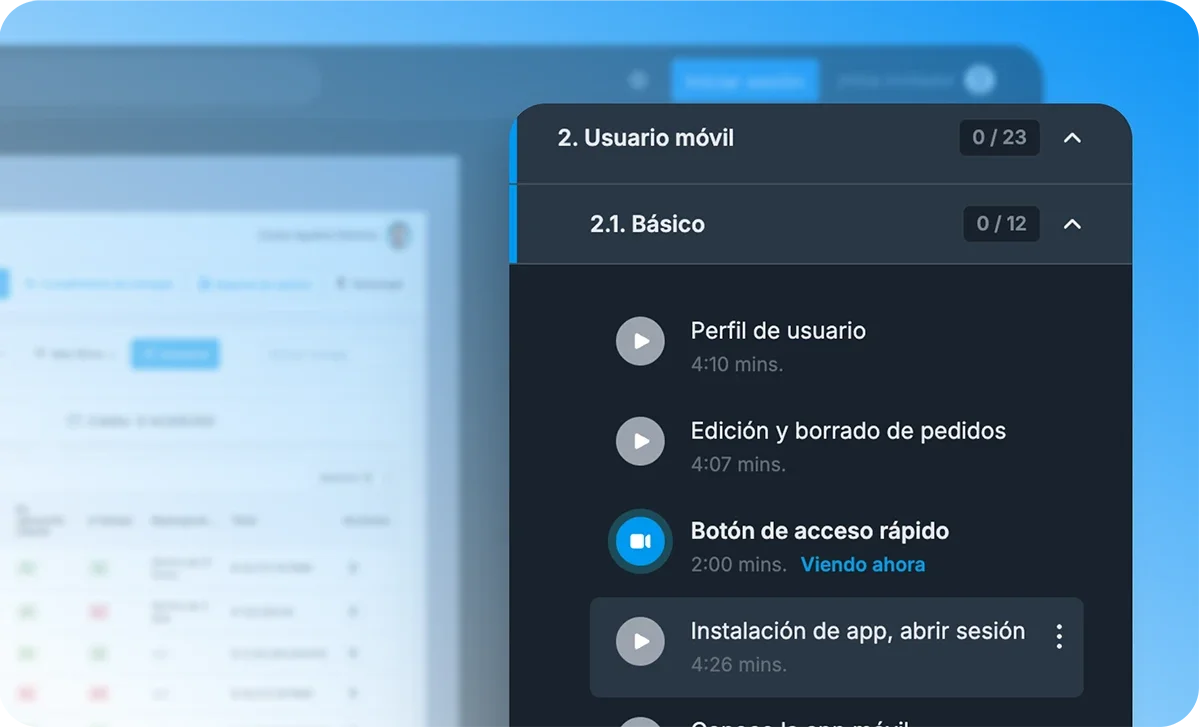1199x727 pixels.
Task: Click the blue "Iniciar sesión" button in the header
Action: pyautogui.click(x=745, y=80)
